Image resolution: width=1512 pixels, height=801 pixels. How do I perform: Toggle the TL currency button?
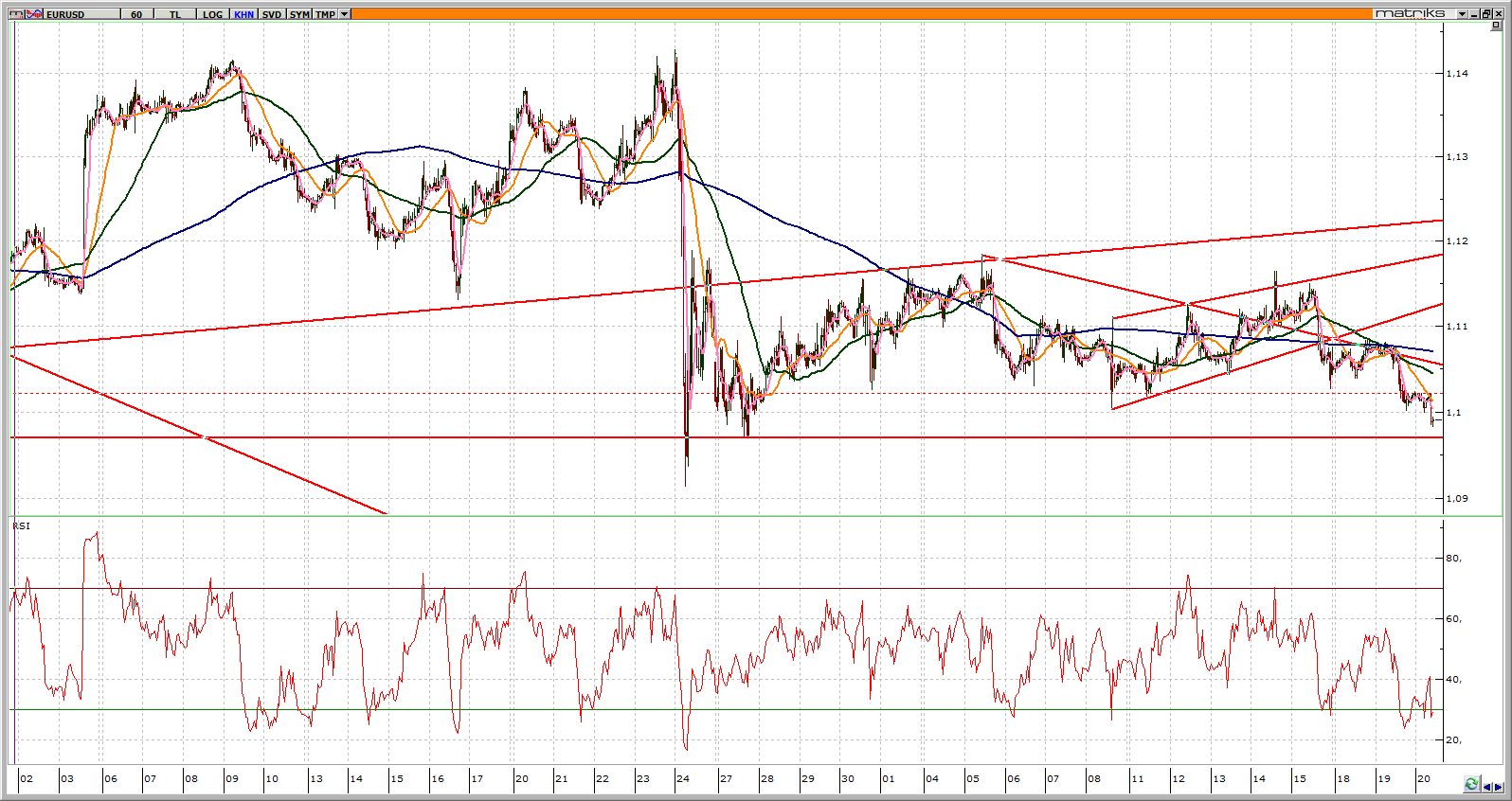(x=175, y=14)
